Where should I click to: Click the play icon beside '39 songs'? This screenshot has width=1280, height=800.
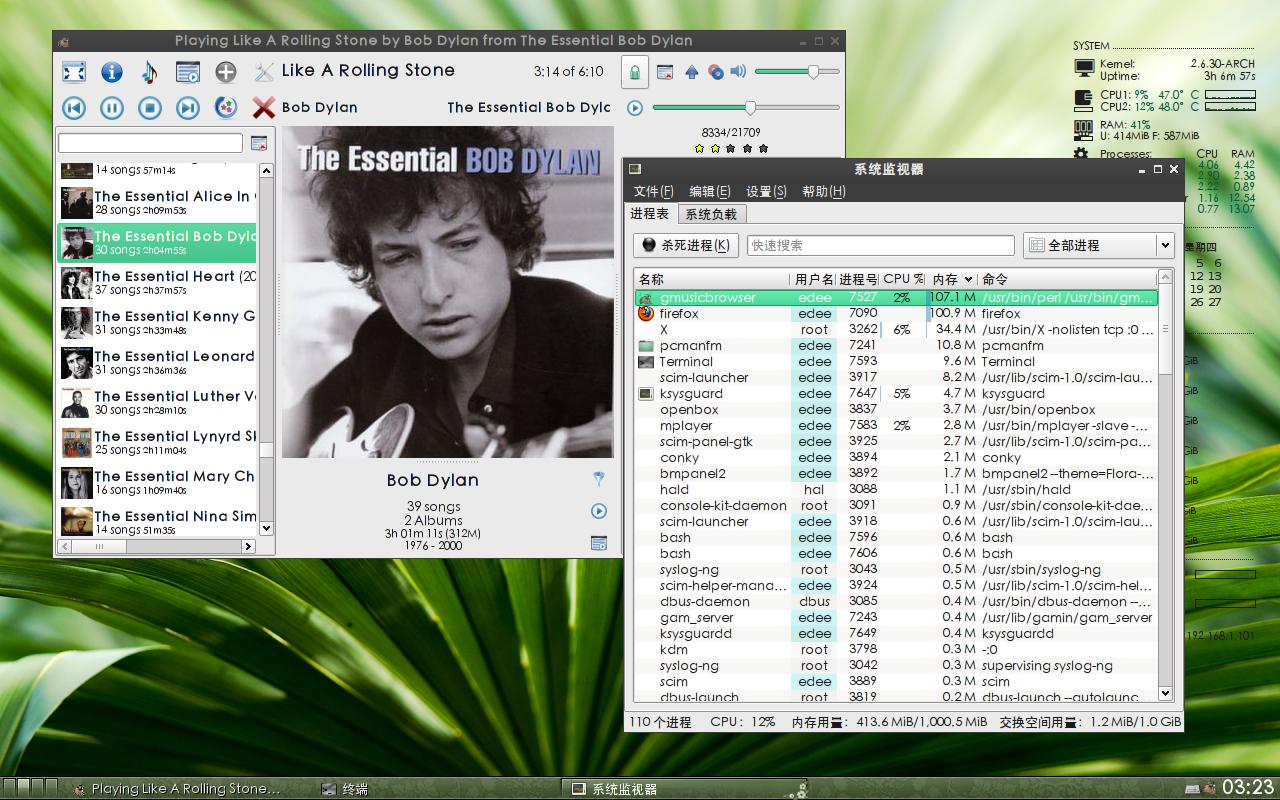[599, 511]
